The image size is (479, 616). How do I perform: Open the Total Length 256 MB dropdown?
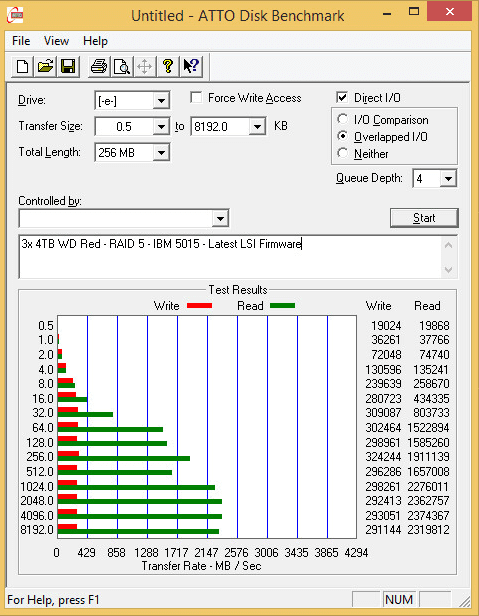coord(161,152)
